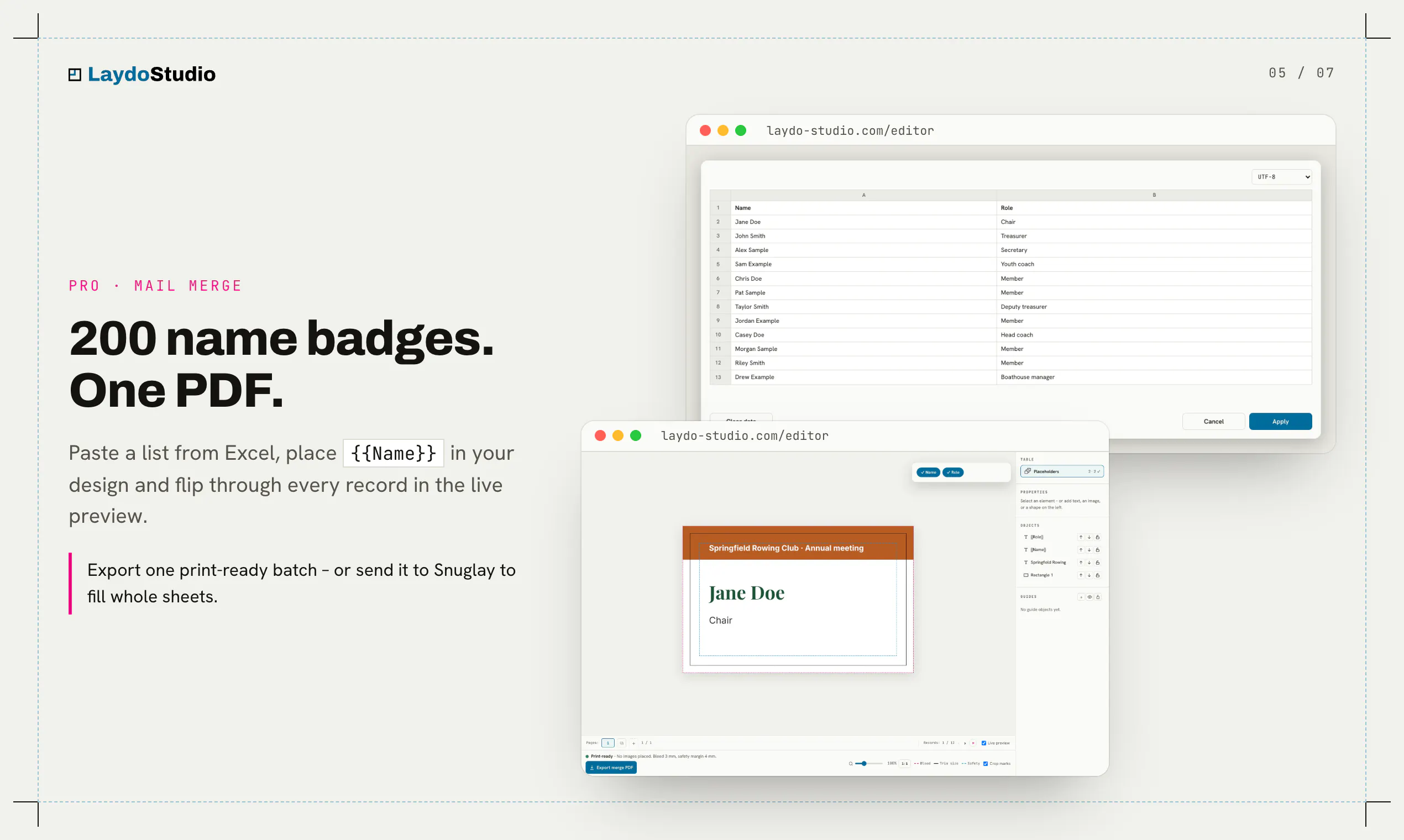Move the Springfield Rowing object down
1404x840 pixels.
[x=1089, y=563]
